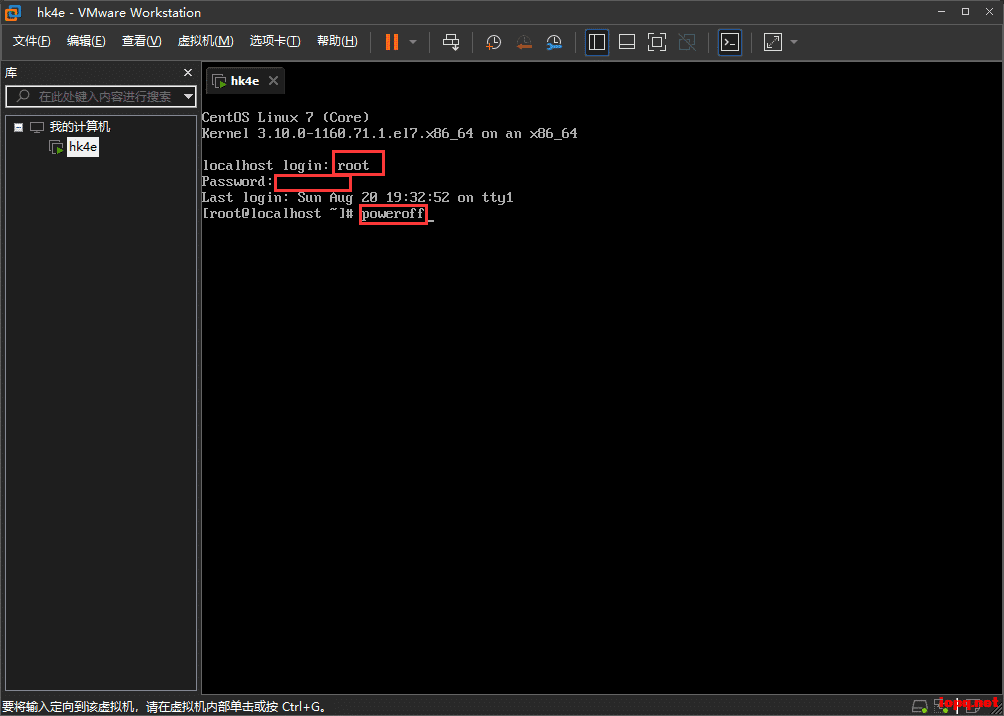The width and height of the screenshot is (1004, 716).
Task: Take a snapshot of the virtual machine
Action: click(492, 41)
